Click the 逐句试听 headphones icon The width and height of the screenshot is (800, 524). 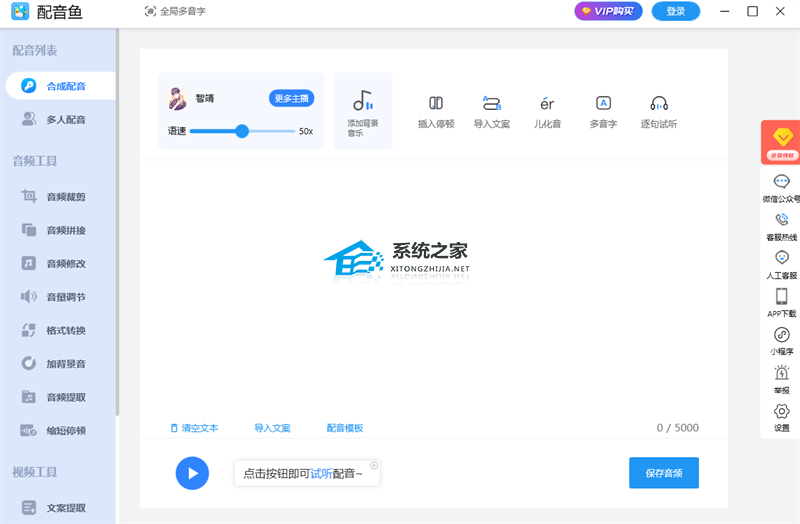coord(659,103)
